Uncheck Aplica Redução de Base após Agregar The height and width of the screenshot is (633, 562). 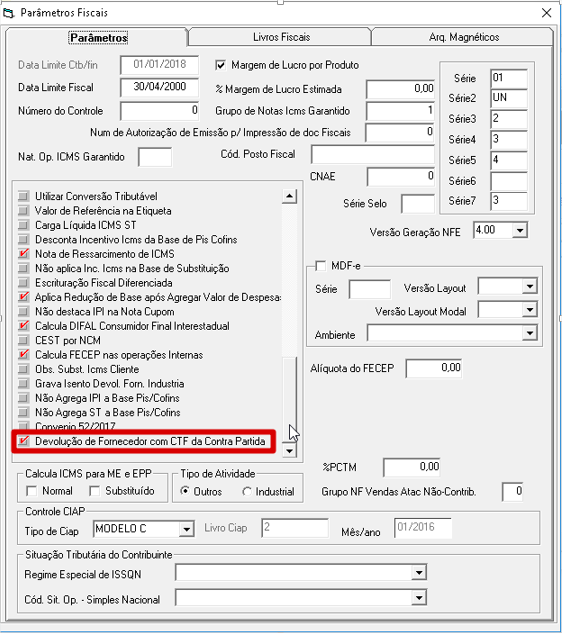[x=23, y=297]
